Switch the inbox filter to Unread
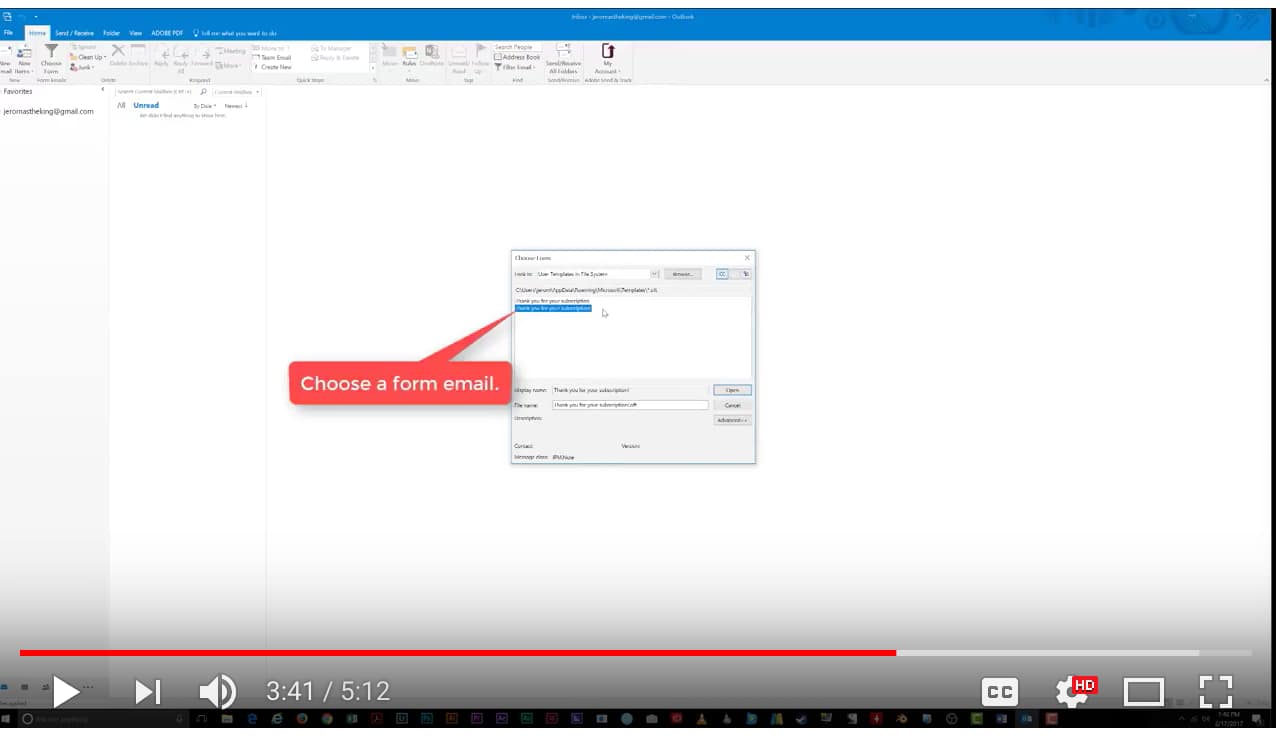This screenshot has width=1282, height=740. tap(145, 105)
